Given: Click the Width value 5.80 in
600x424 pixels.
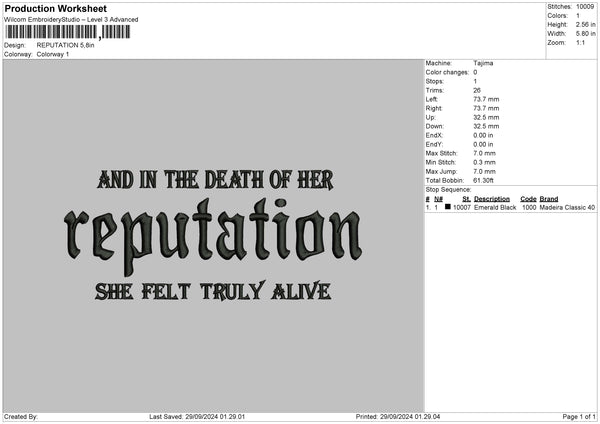Looking at the screenshot, I should pos(585,34).
